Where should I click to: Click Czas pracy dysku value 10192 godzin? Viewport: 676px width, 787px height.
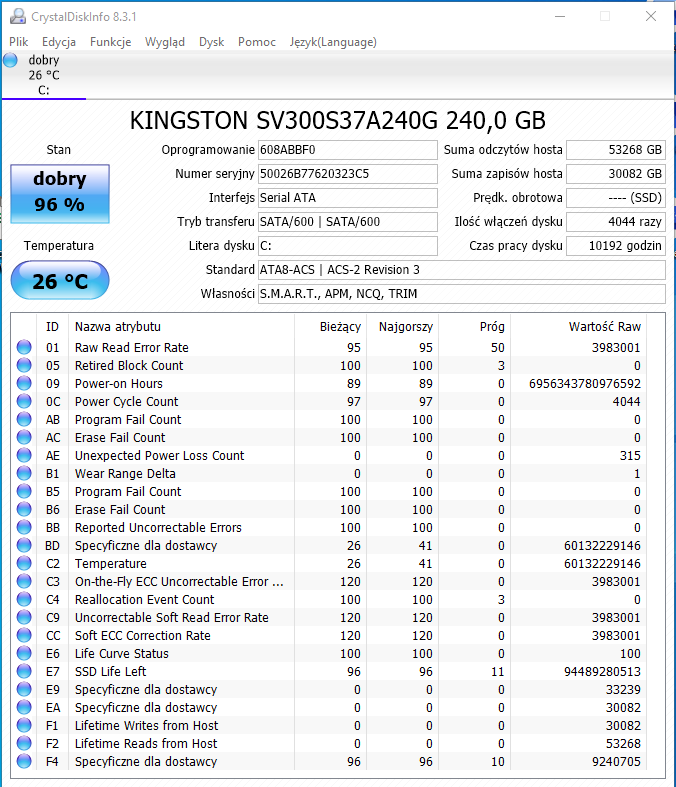point(616,246)
